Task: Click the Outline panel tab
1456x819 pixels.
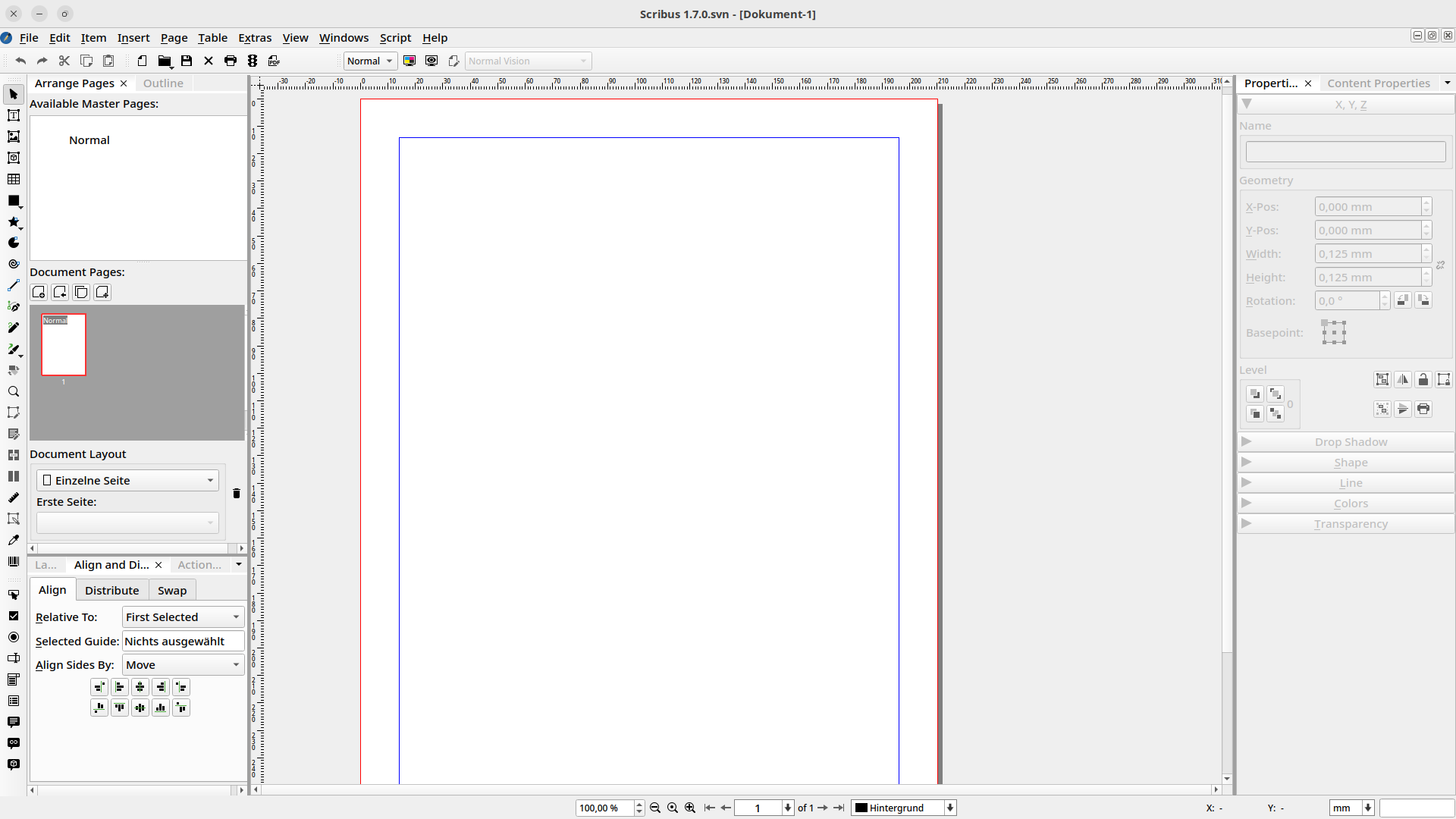Action: 163,83
